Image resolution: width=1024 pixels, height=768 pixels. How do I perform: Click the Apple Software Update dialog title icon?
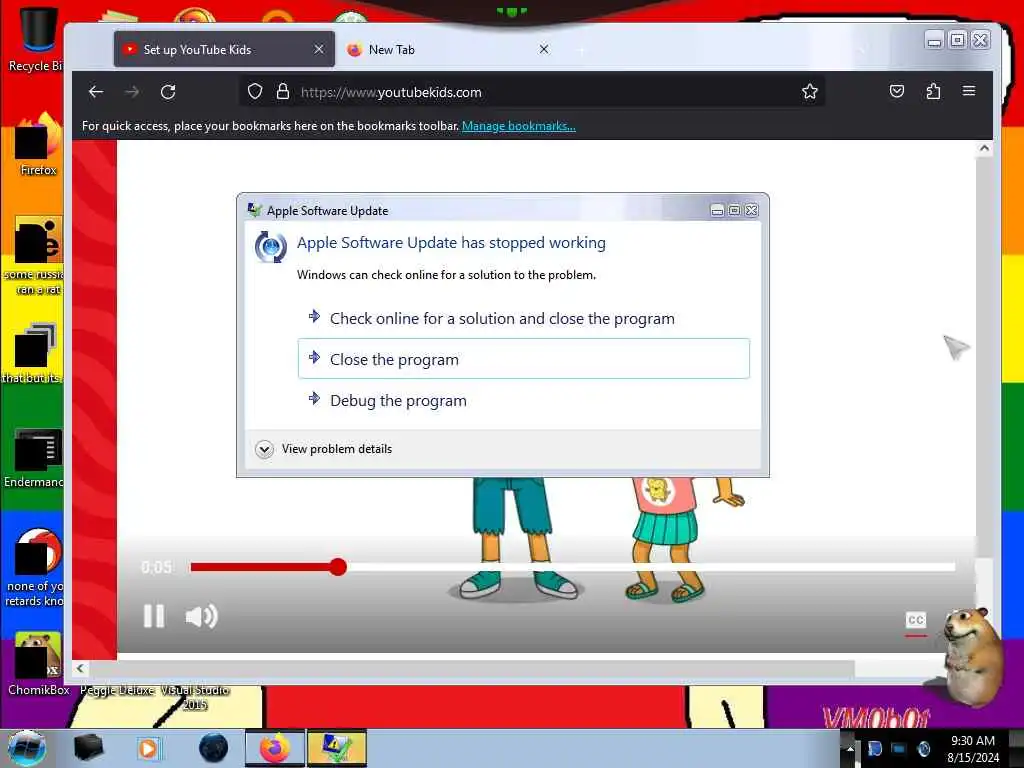tap(254, 210)
